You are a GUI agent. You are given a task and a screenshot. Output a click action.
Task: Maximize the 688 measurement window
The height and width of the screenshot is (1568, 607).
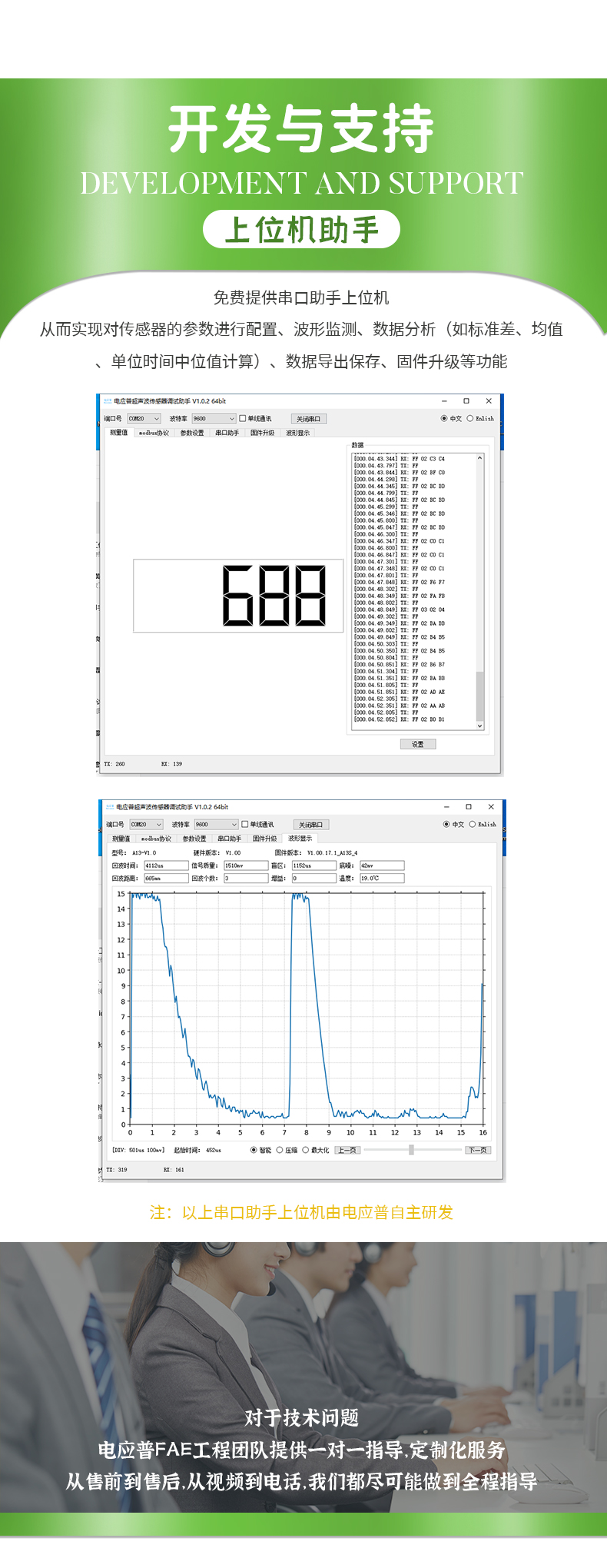click(466, 400)
